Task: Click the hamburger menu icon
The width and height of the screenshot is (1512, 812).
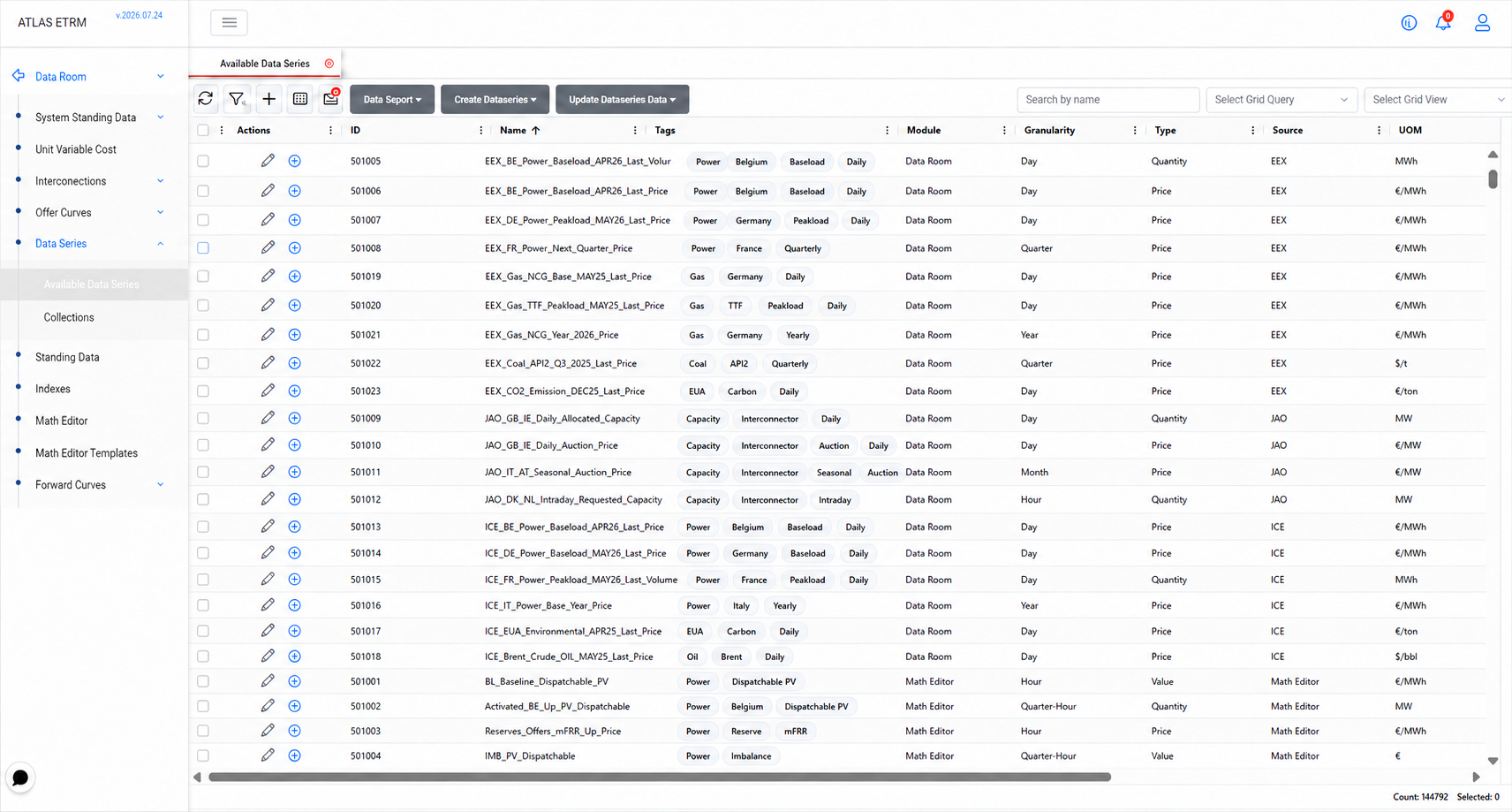Action: 229,23
